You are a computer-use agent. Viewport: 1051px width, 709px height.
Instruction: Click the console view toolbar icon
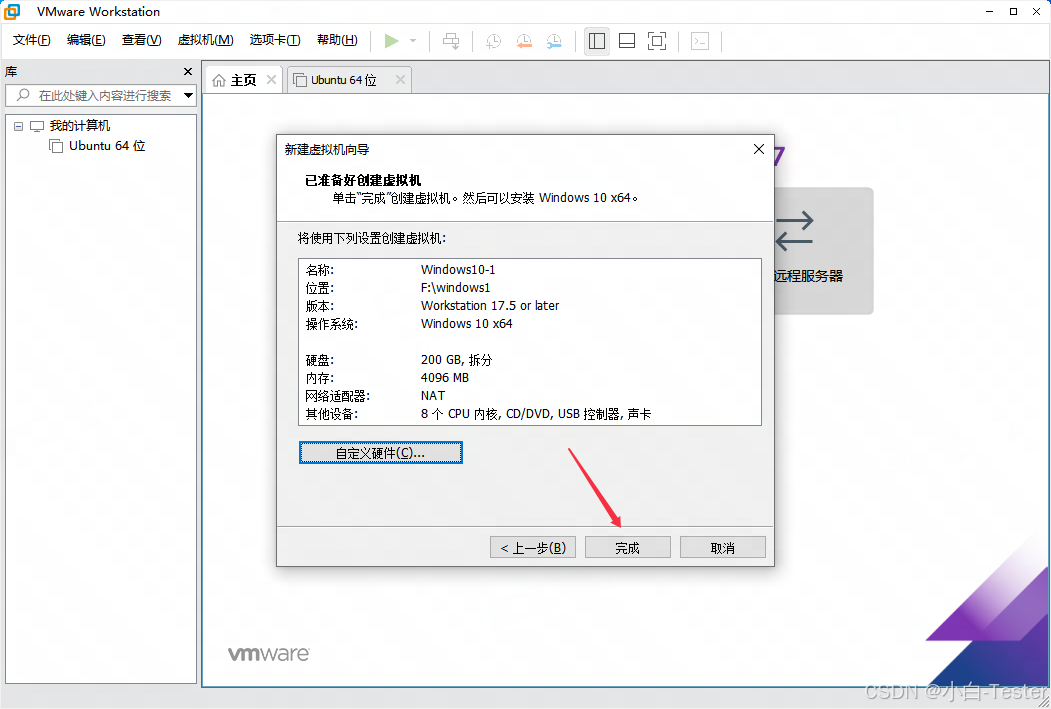point(700,41)
